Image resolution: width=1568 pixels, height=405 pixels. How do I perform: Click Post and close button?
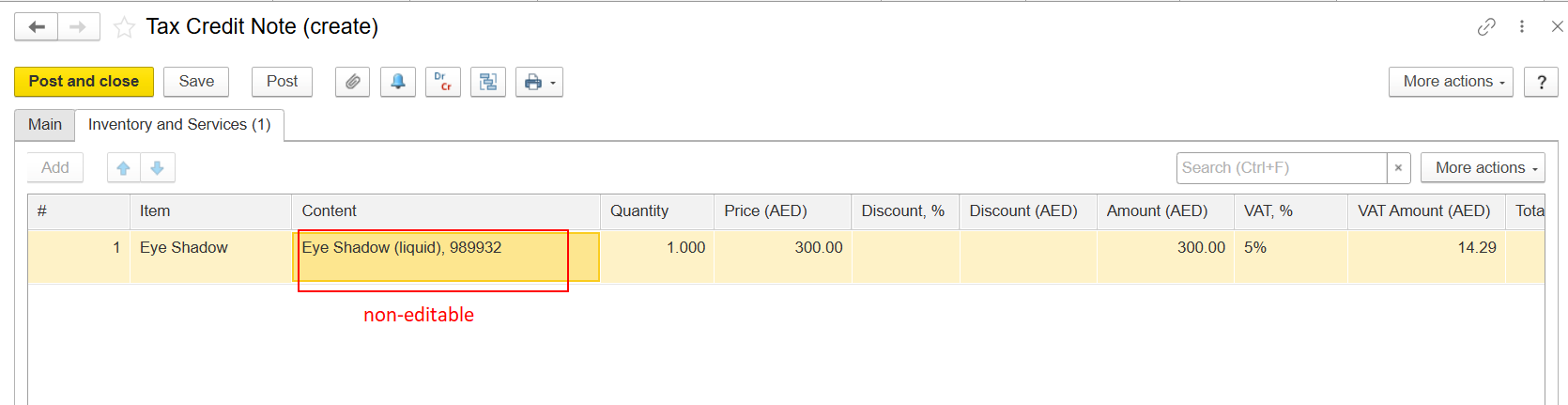coord(84,82)
